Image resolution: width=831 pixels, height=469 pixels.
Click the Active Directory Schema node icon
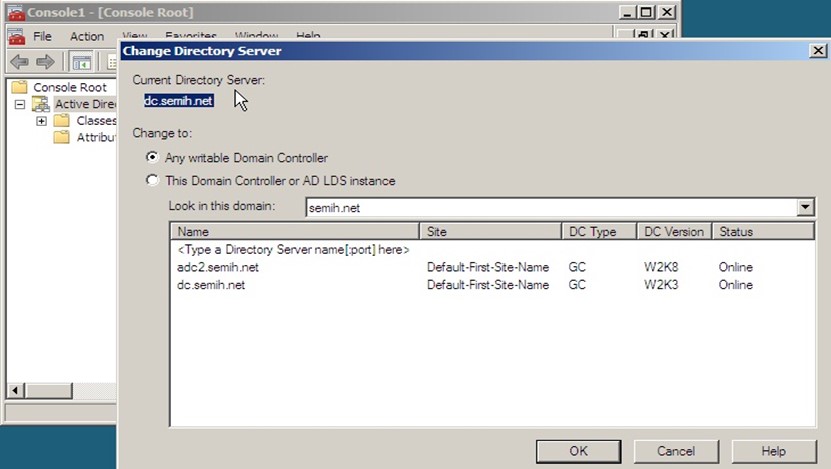pyautogui.click(x=40, y=104)
